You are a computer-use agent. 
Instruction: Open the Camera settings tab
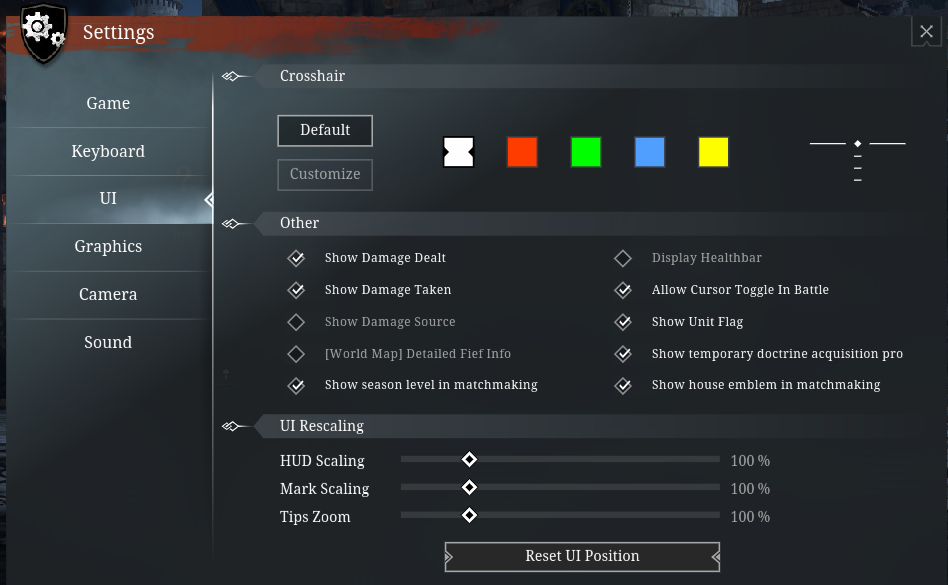(108, 294)
